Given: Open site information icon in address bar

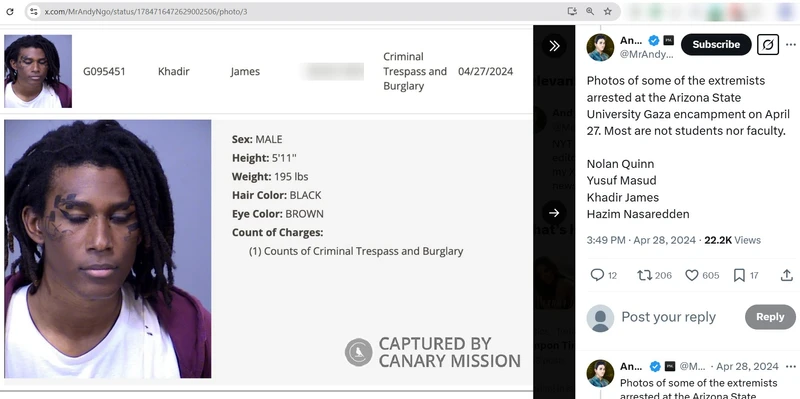Looking at the screenshot, I should pos(34,11).
